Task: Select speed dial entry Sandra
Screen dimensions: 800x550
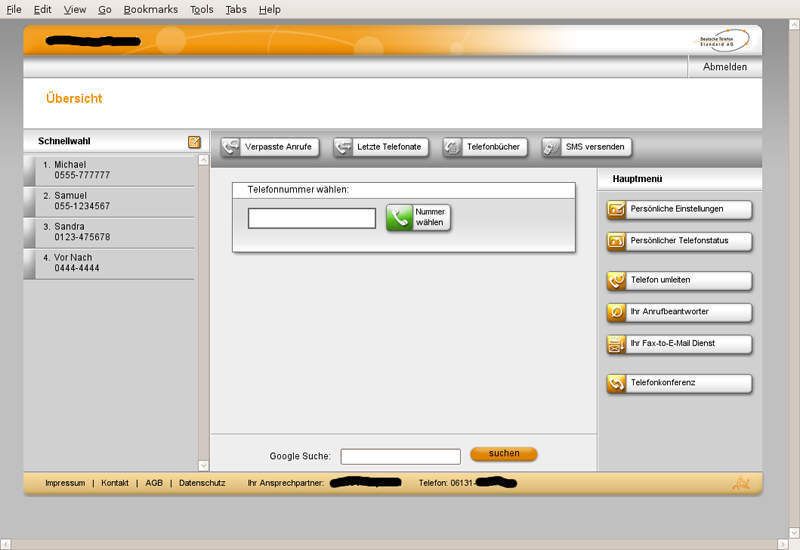Action: [109, 232]
